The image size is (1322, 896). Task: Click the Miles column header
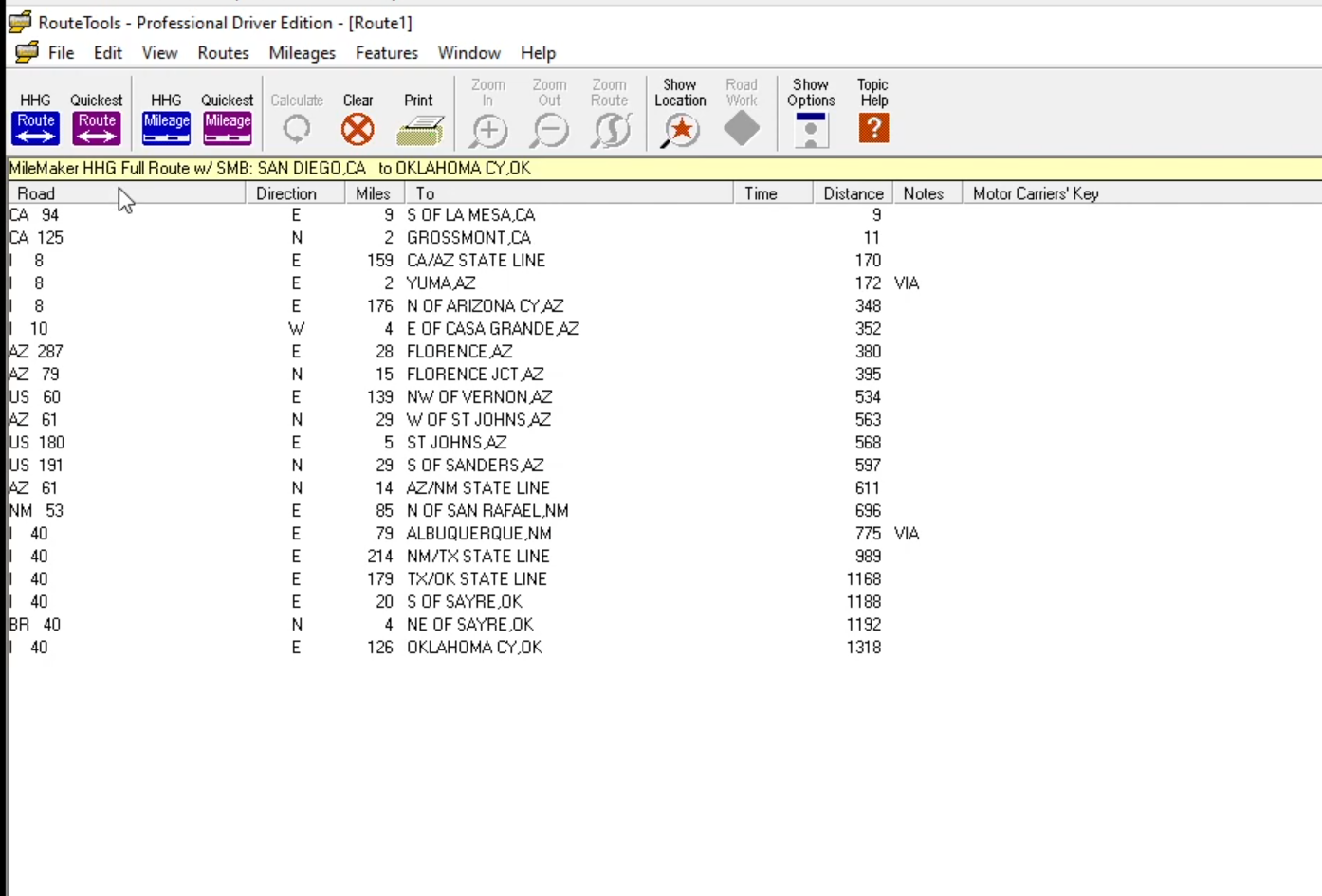tap(375, 193)
